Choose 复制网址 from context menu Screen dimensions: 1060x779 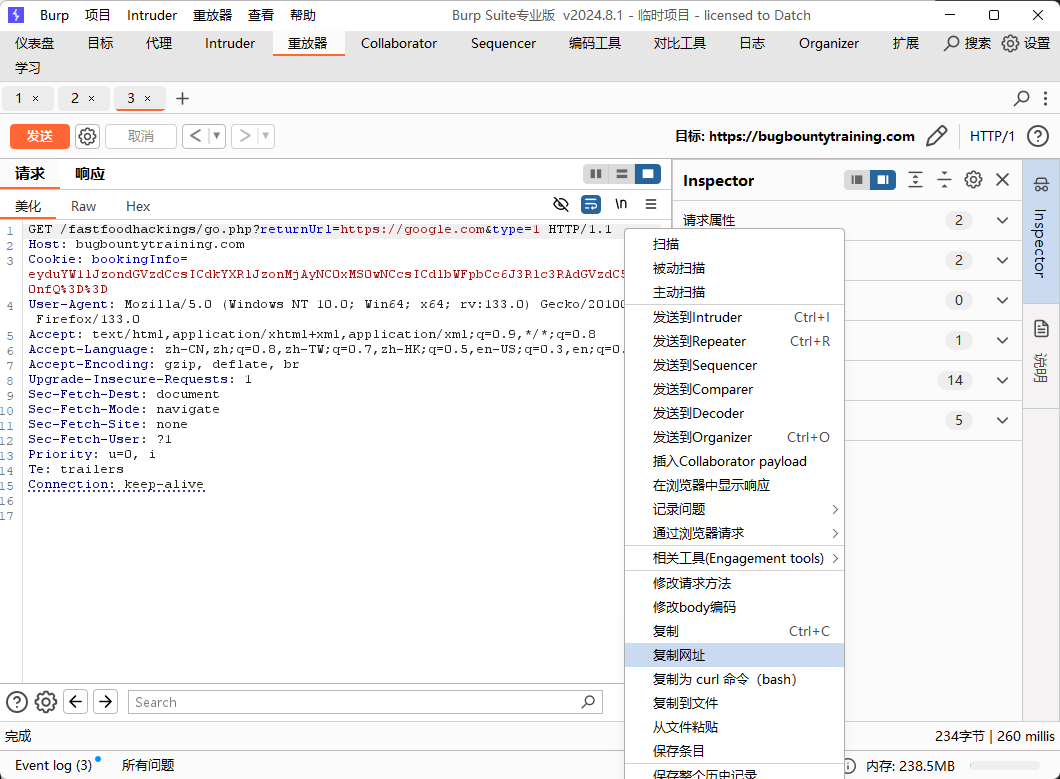coord(735,655)
